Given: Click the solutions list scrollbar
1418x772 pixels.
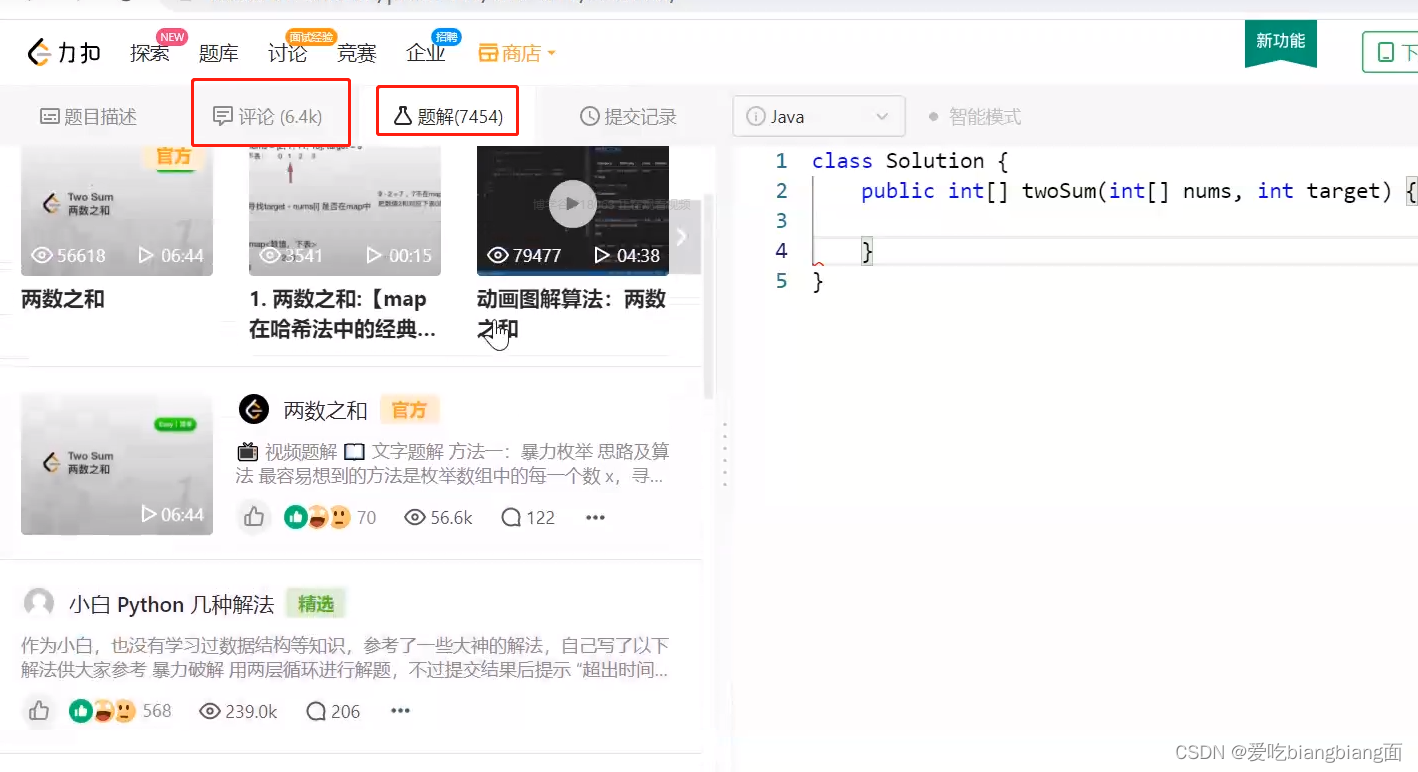Looking at the screenshot, I should coord(710,297).
